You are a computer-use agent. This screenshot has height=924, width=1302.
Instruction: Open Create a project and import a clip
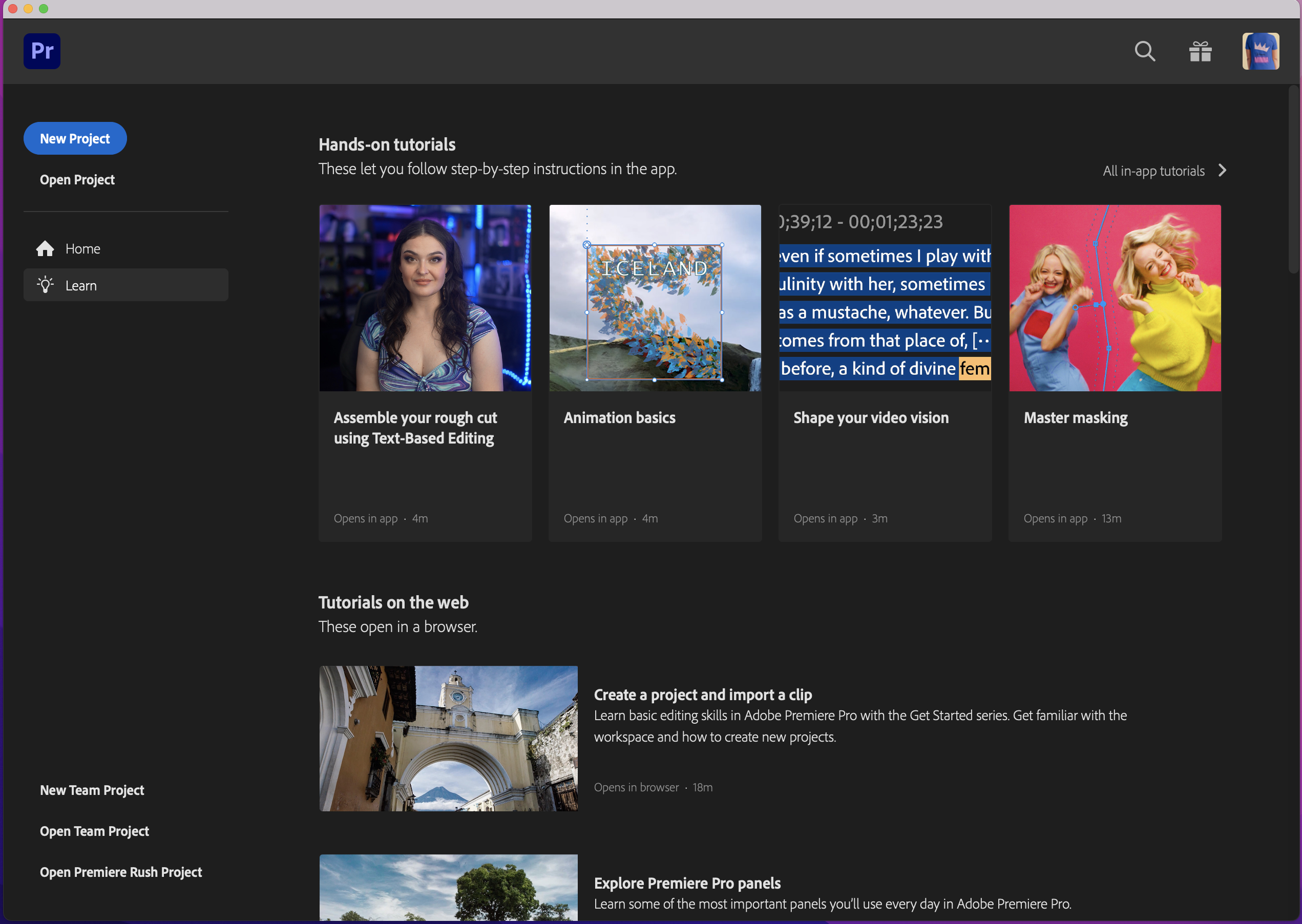click(703, 695)
